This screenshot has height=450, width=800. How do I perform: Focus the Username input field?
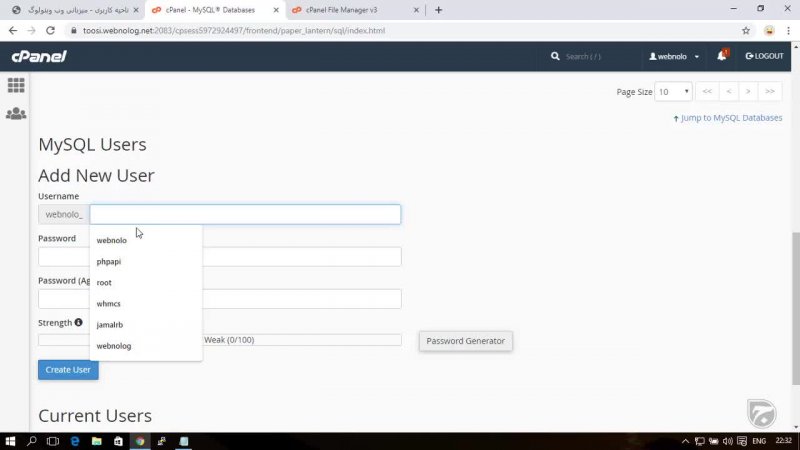[245, 214]
